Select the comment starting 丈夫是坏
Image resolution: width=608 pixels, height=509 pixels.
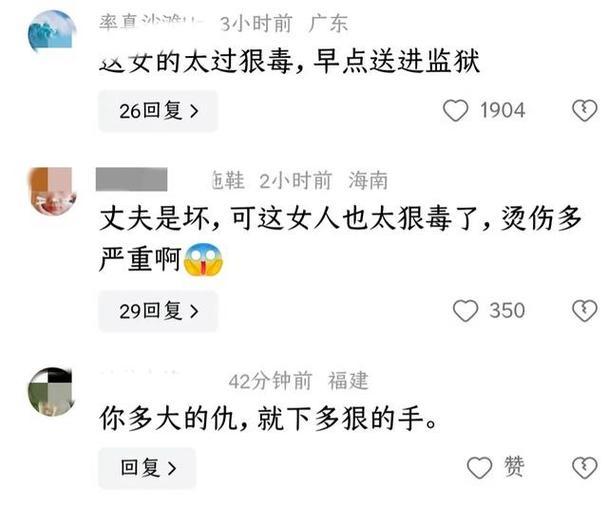(x=340, y=239)
